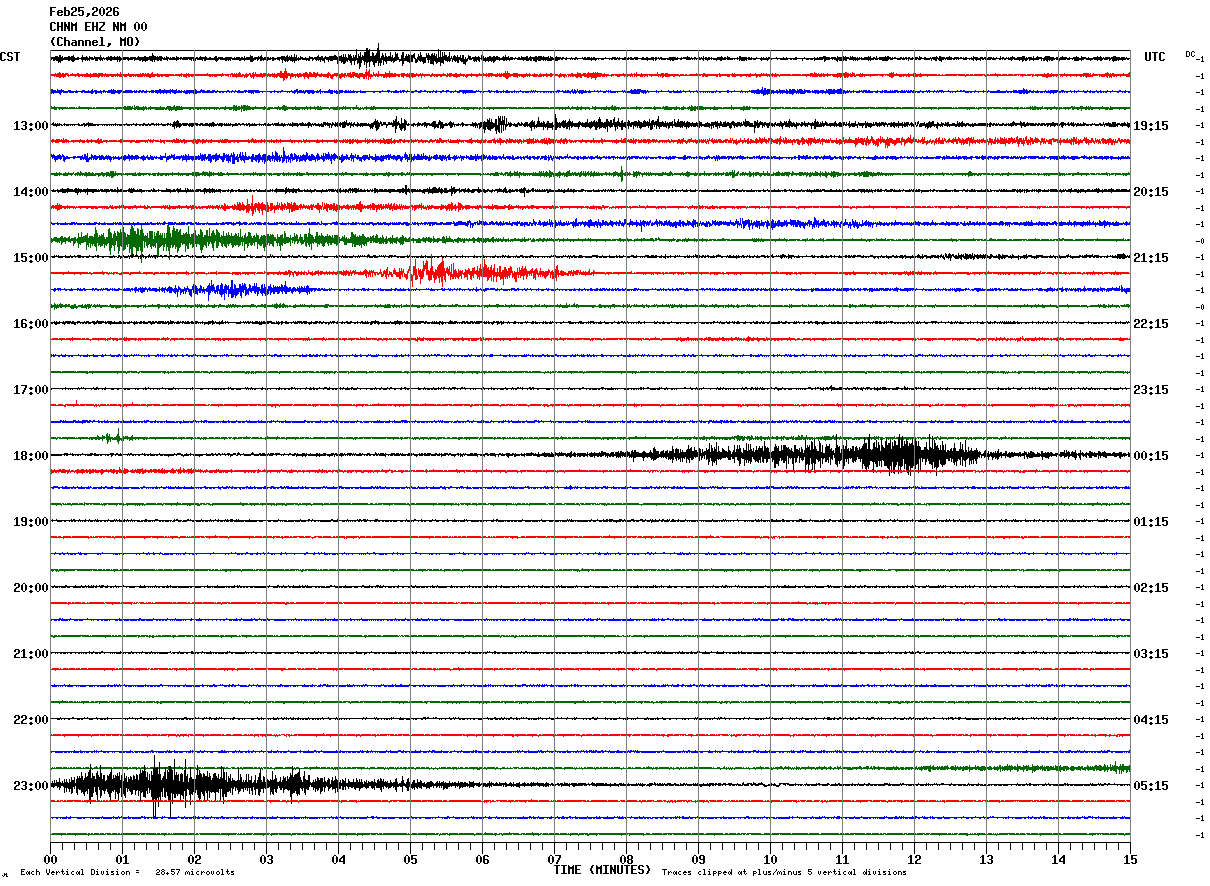Select the 17:00 CST time label
Screen dimensions: 1210x886
(x=30, y=390)
